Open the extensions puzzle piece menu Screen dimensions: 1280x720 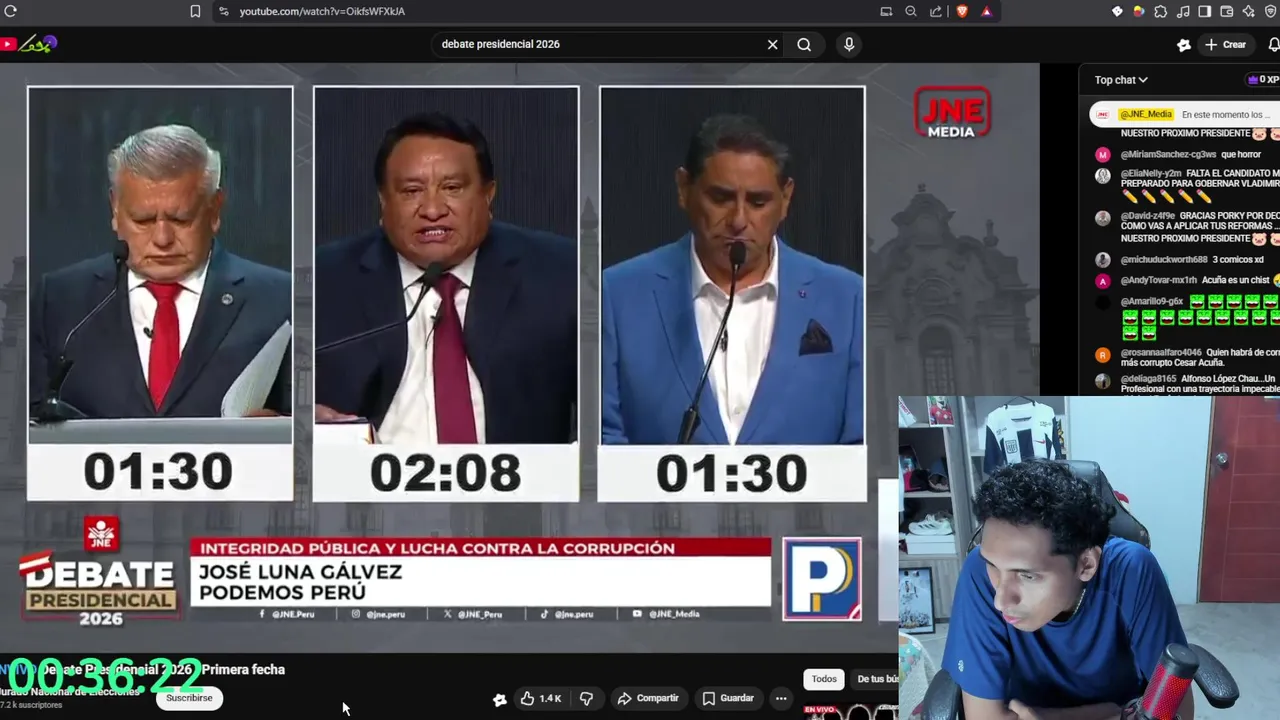coord(1160,11)
